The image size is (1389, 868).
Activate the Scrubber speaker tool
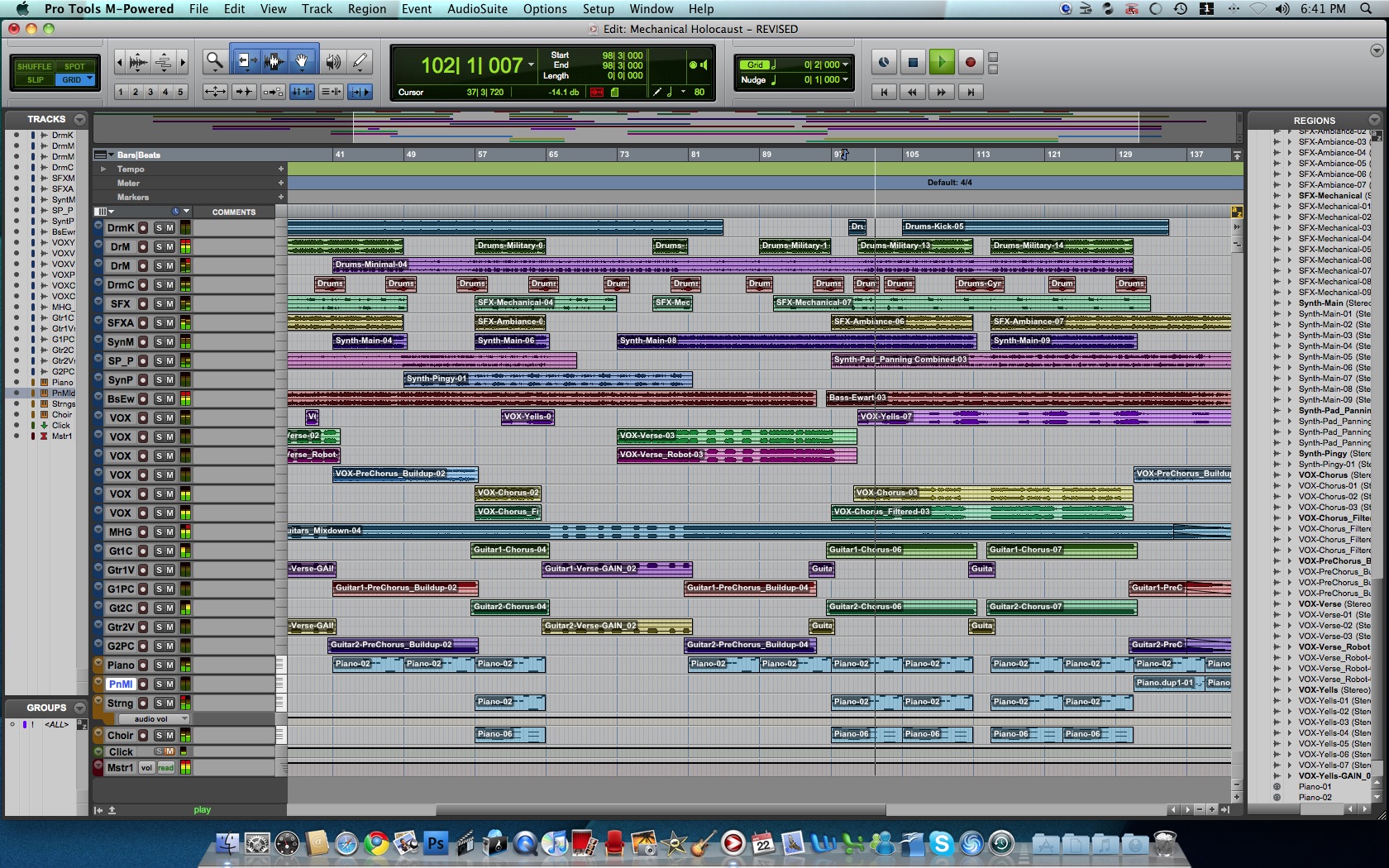tap(332, 61)
